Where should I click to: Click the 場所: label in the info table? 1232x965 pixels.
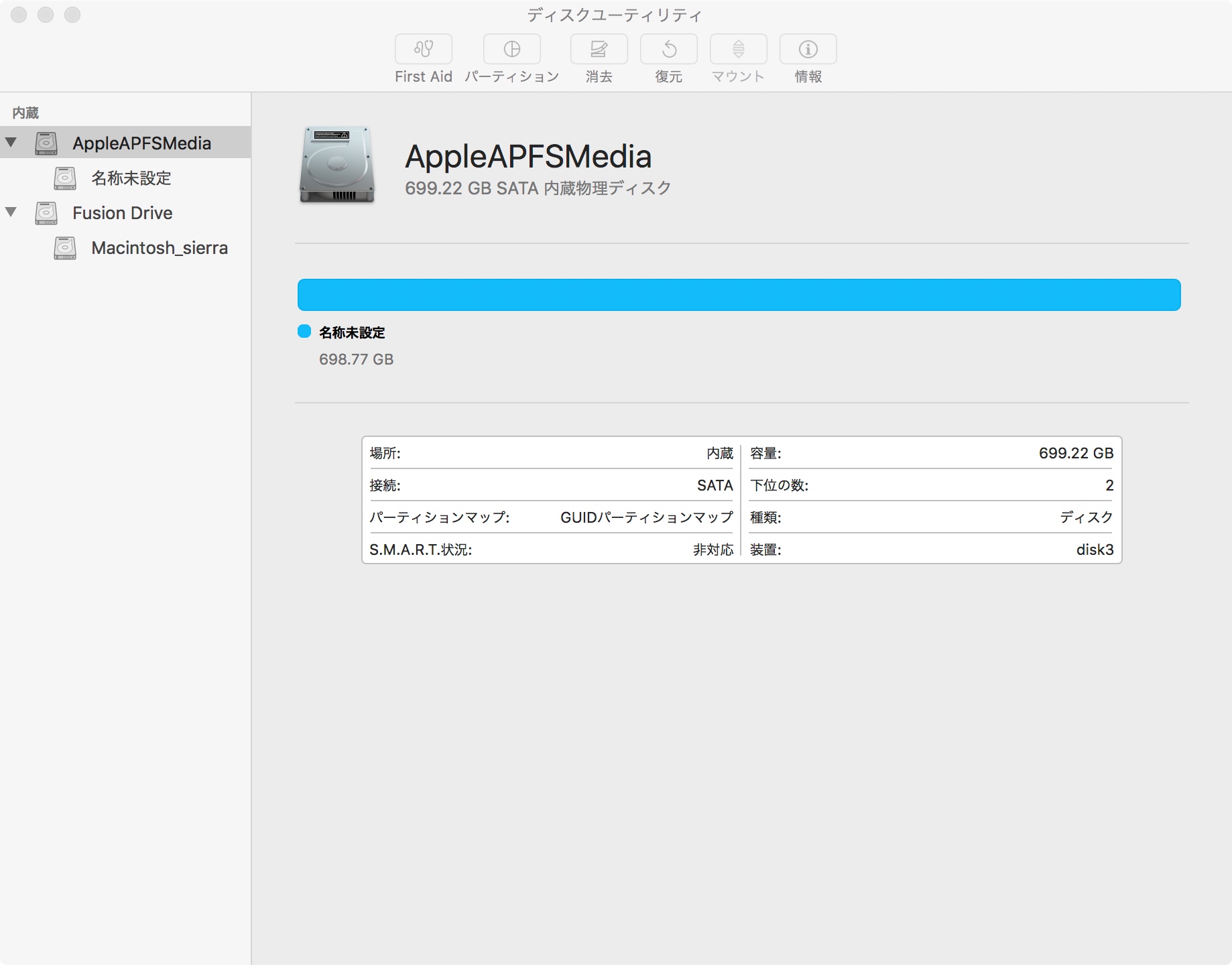click(x=385, y=453)
